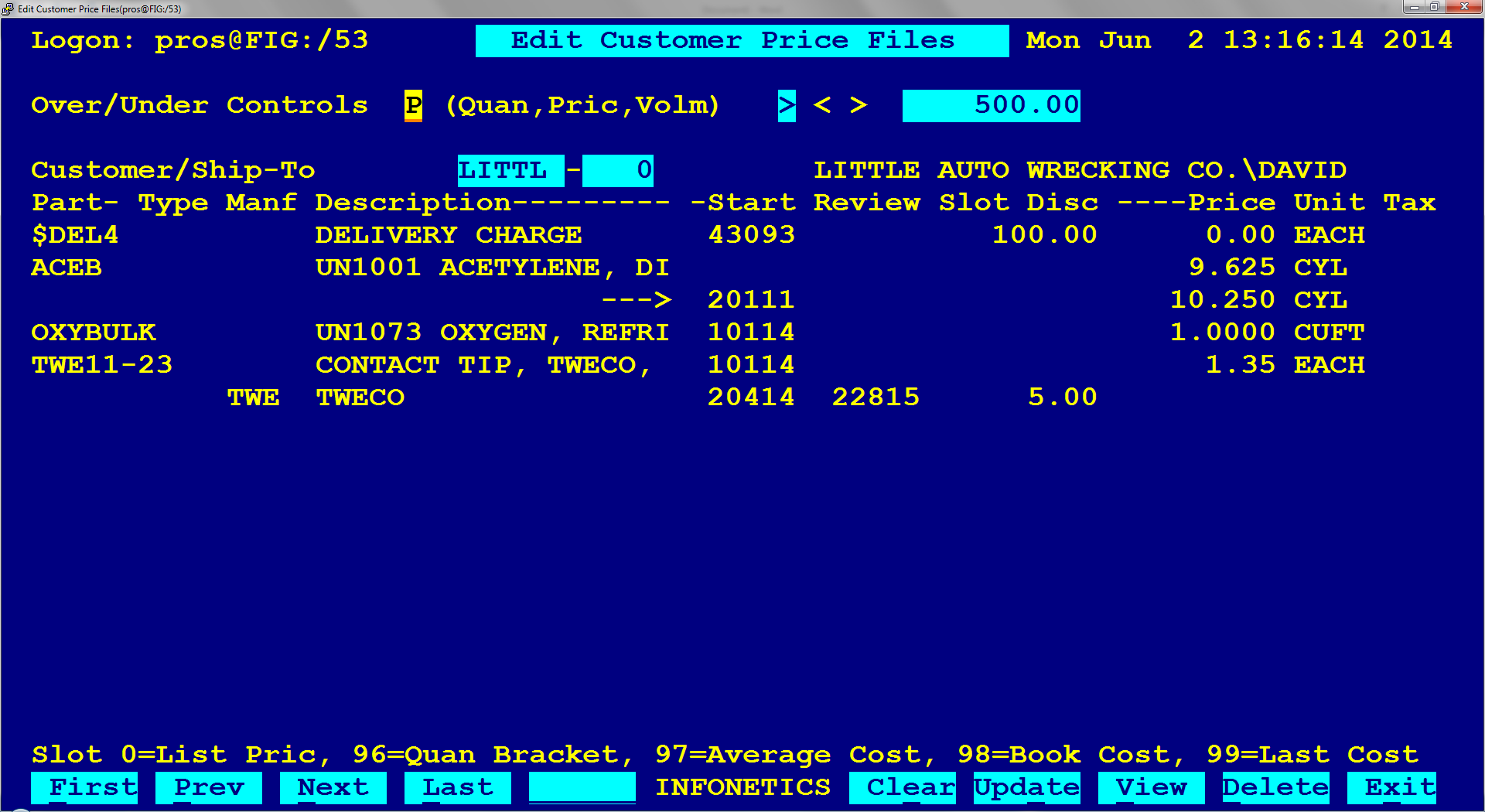1485x812 pixels.
Task: Click the Edit Customer Price Files title banner
Action: click(x=742, y=40)
